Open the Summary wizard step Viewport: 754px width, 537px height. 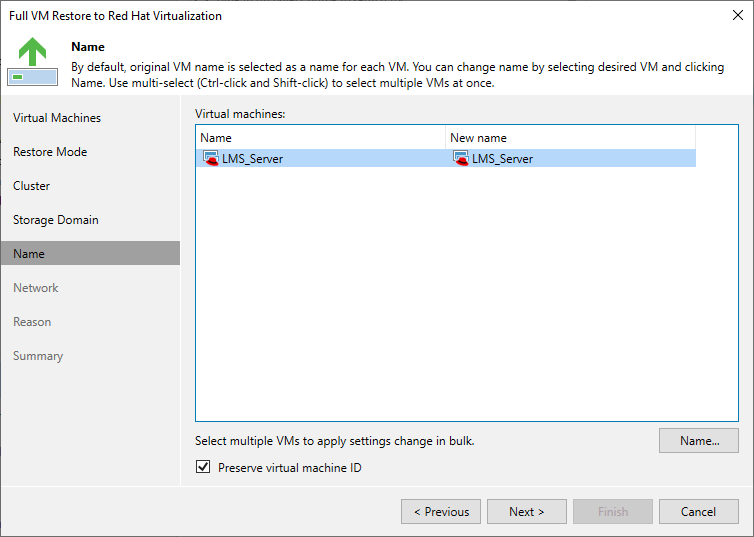pyautogui.click(x=38, y=356)
